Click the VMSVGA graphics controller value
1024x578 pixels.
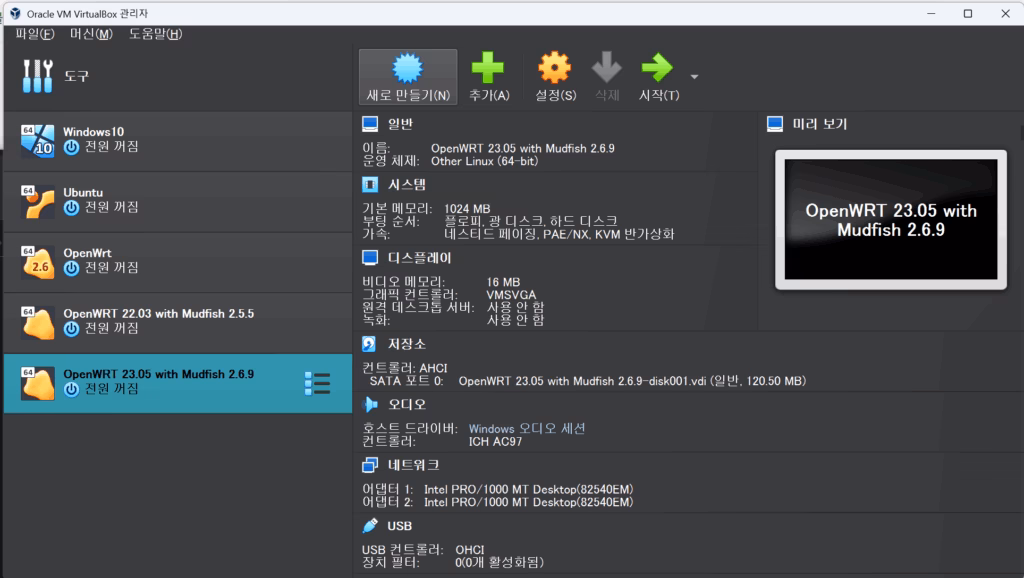pos(511,295)
